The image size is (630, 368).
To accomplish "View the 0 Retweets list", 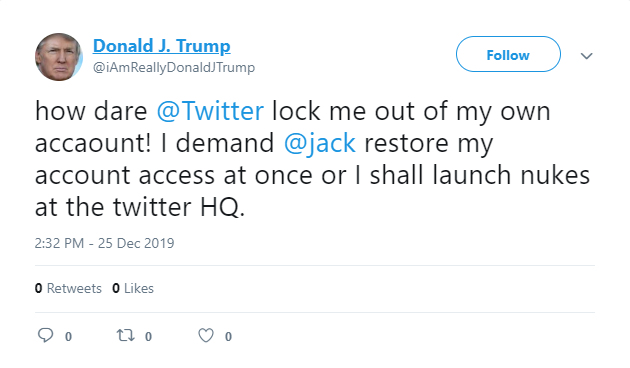I will 68,288.
